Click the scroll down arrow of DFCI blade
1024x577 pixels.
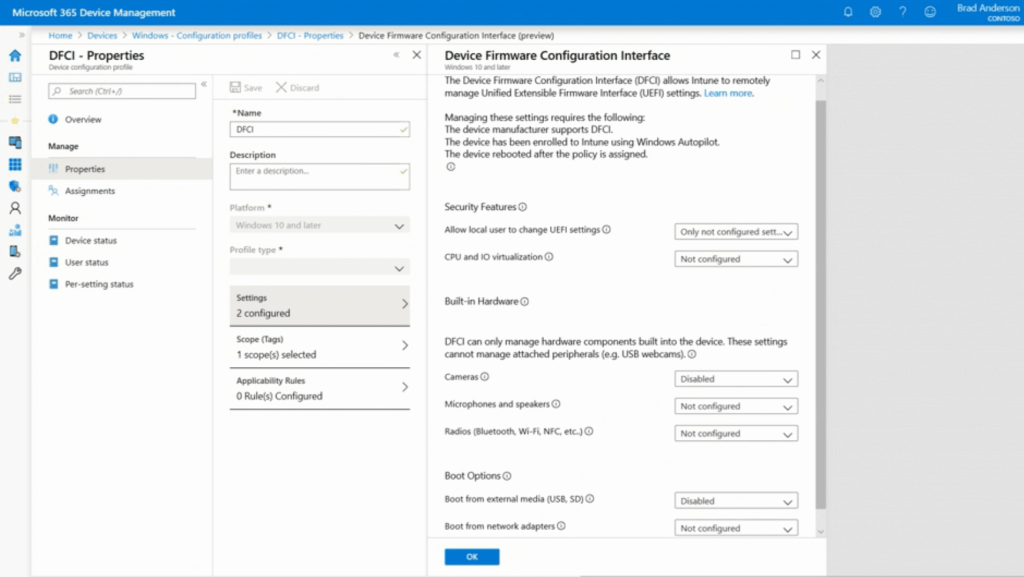(x=821, y=531)
